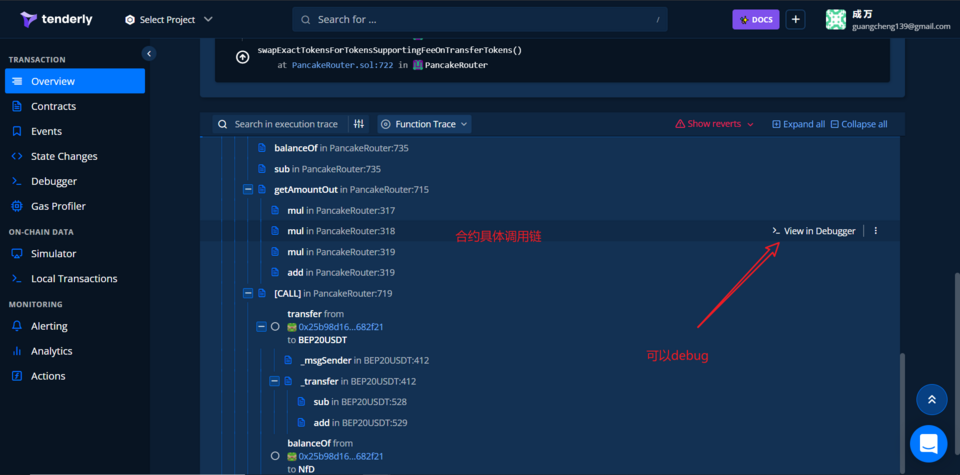Click document icon beside getAmountOut
960x475 pixels.
coord(262,190)
